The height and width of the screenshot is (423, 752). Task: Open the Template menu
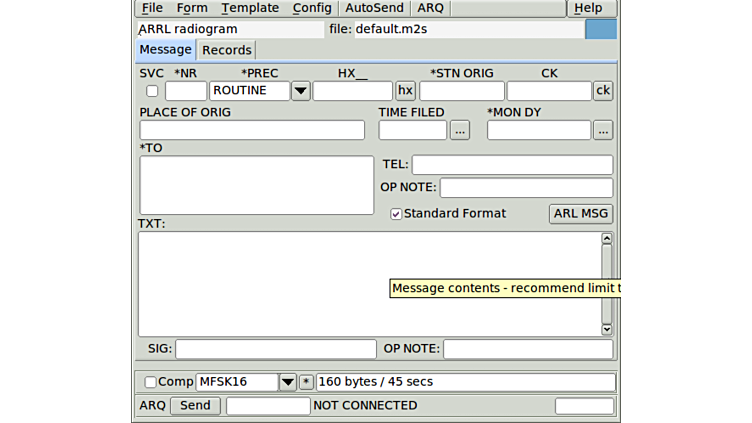pyautogui.click(x=250, y=8)
